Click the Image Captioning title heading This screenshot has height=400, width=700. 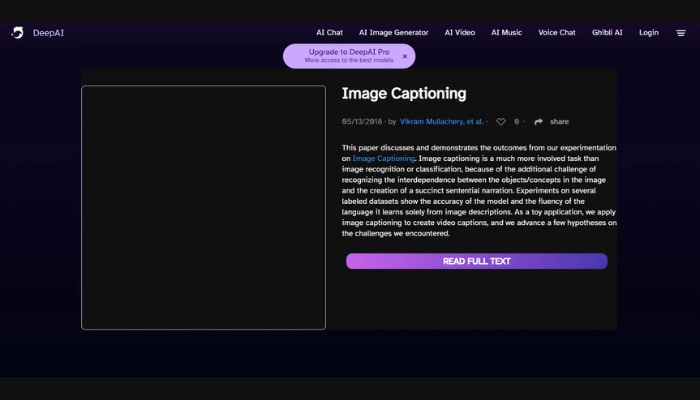(404, 93)
